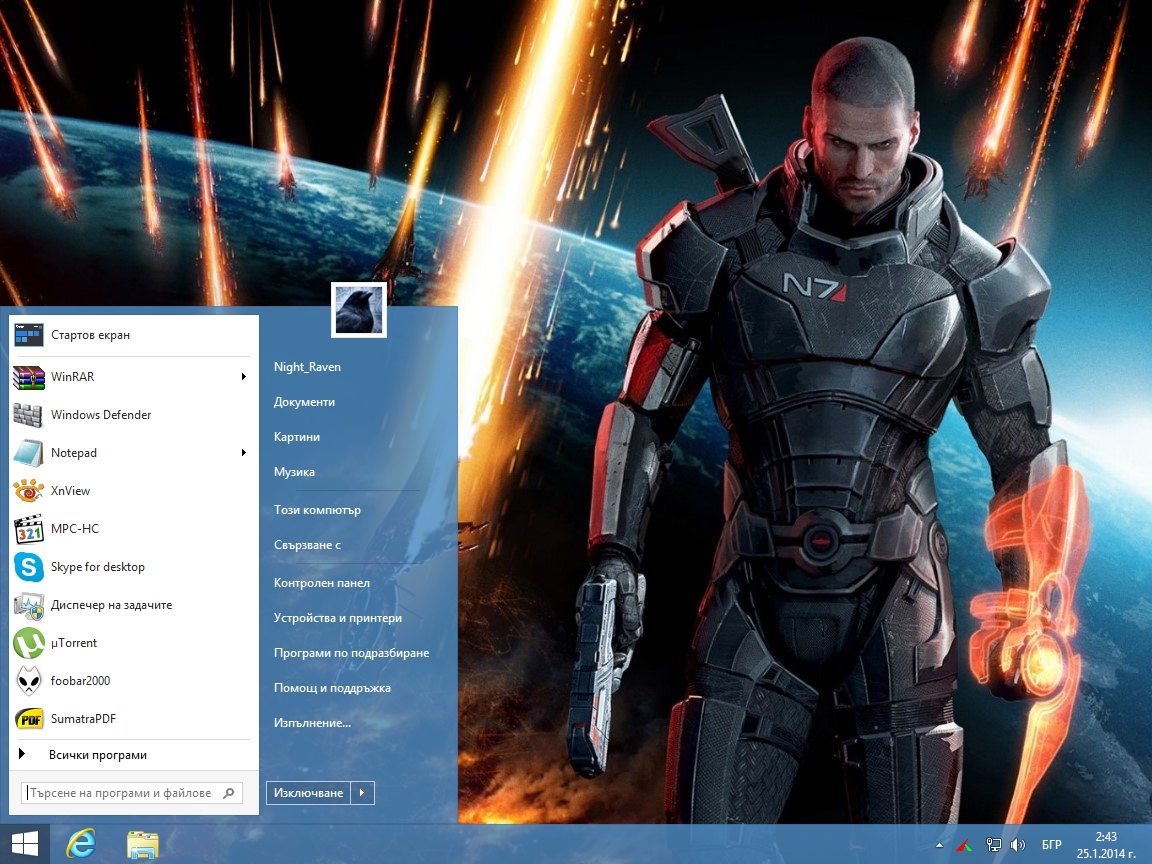Switch the БГР input language indicator
The height and width of the screenshot is (864, 1152).
tap(1051, 846)
